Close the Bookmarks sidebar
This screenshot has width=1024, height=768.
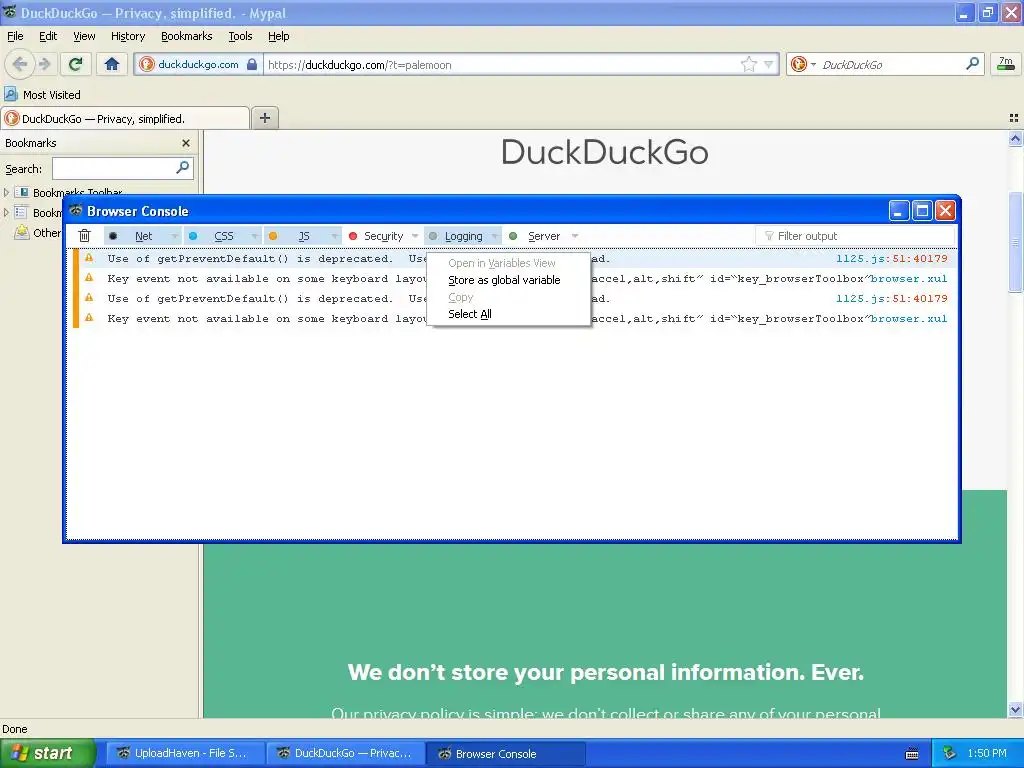[186, 143]
